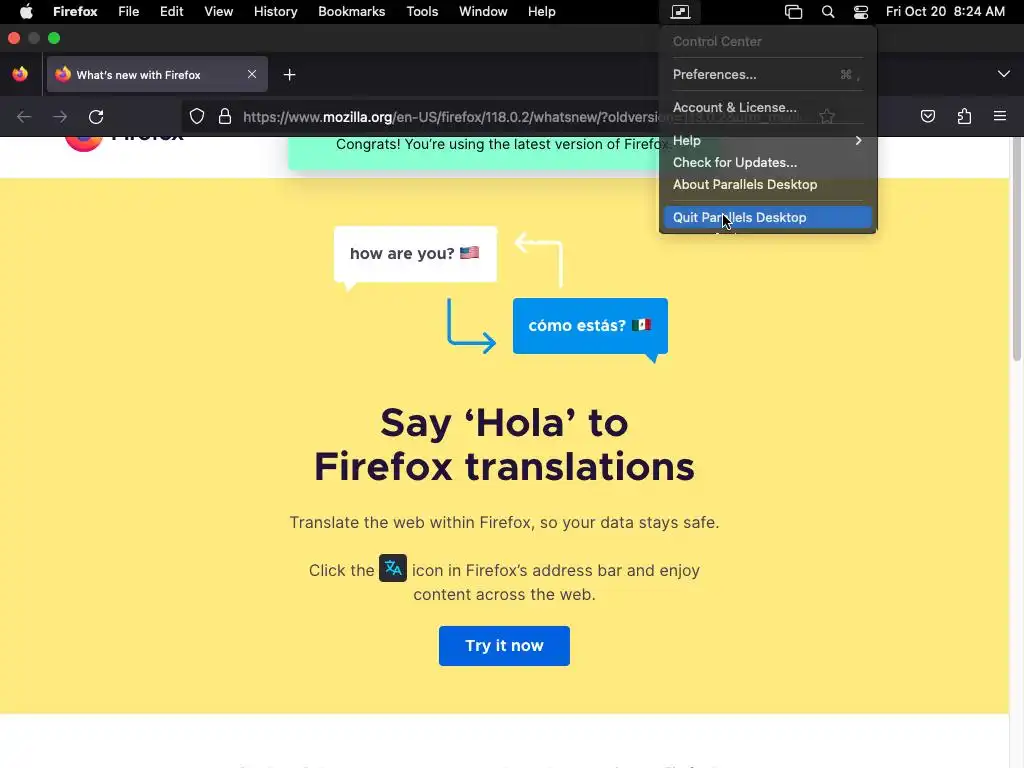
Task: Open the Window menu
Action: coord(483,12)
